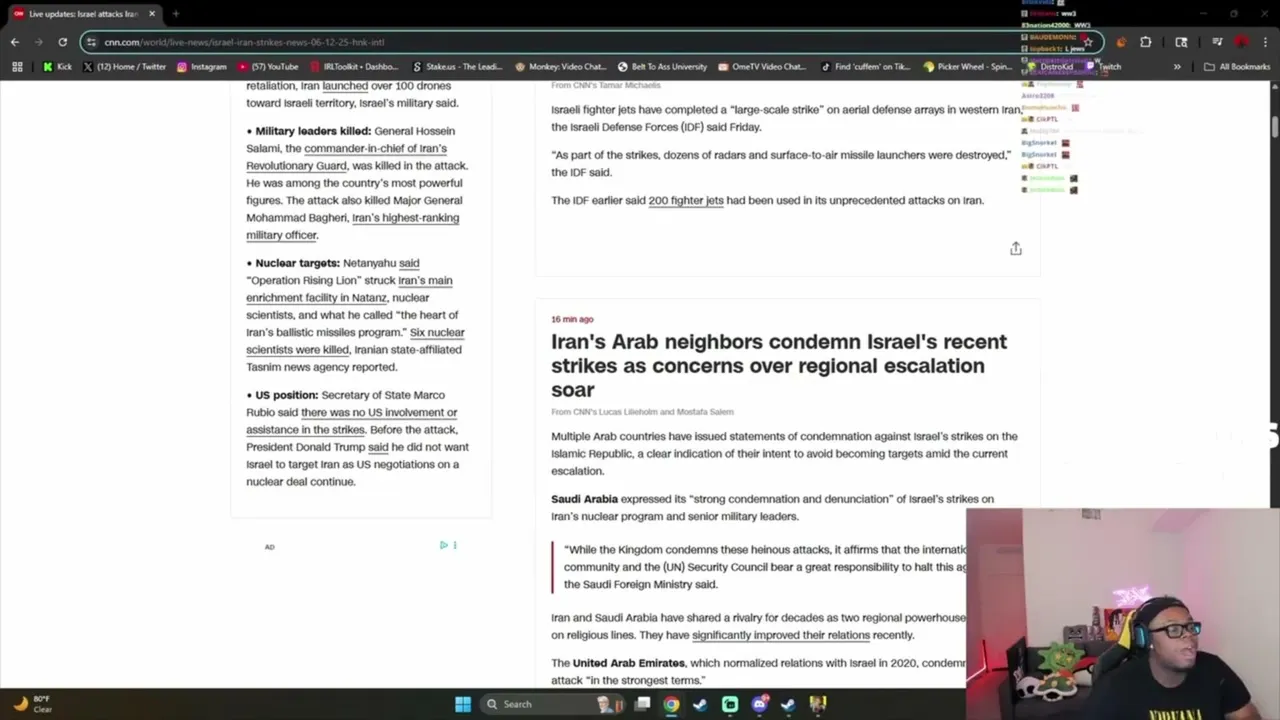
Task: Open the Instagram bookmark
Action: 201,67
